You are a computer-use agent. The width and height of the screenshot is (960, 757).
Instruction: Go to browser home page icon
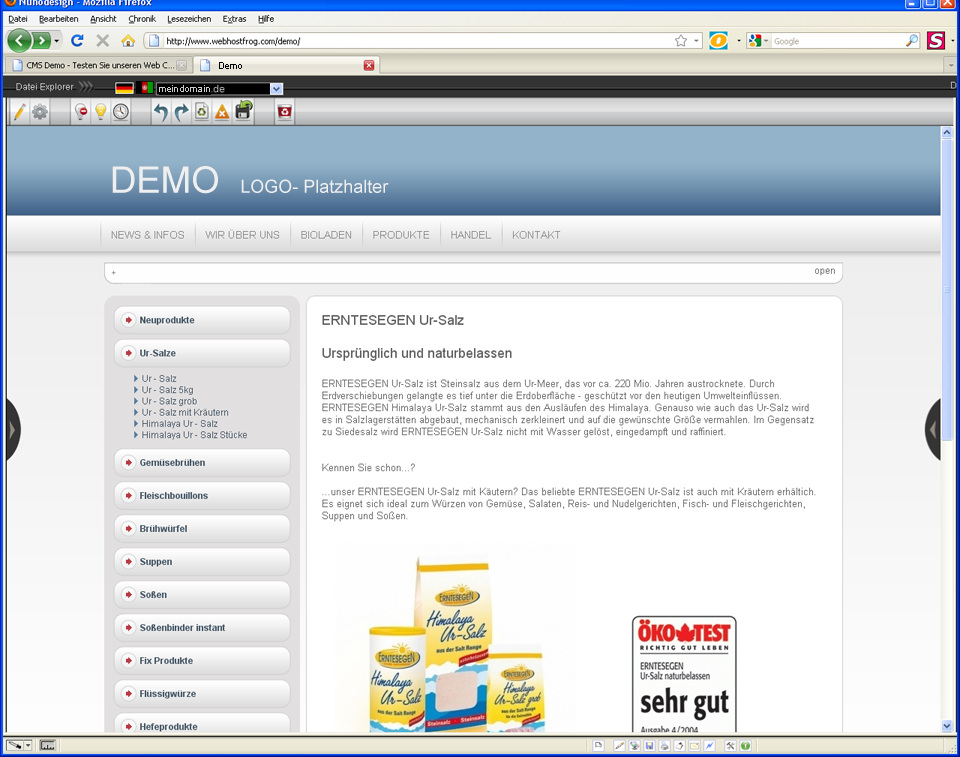[128, 40]
